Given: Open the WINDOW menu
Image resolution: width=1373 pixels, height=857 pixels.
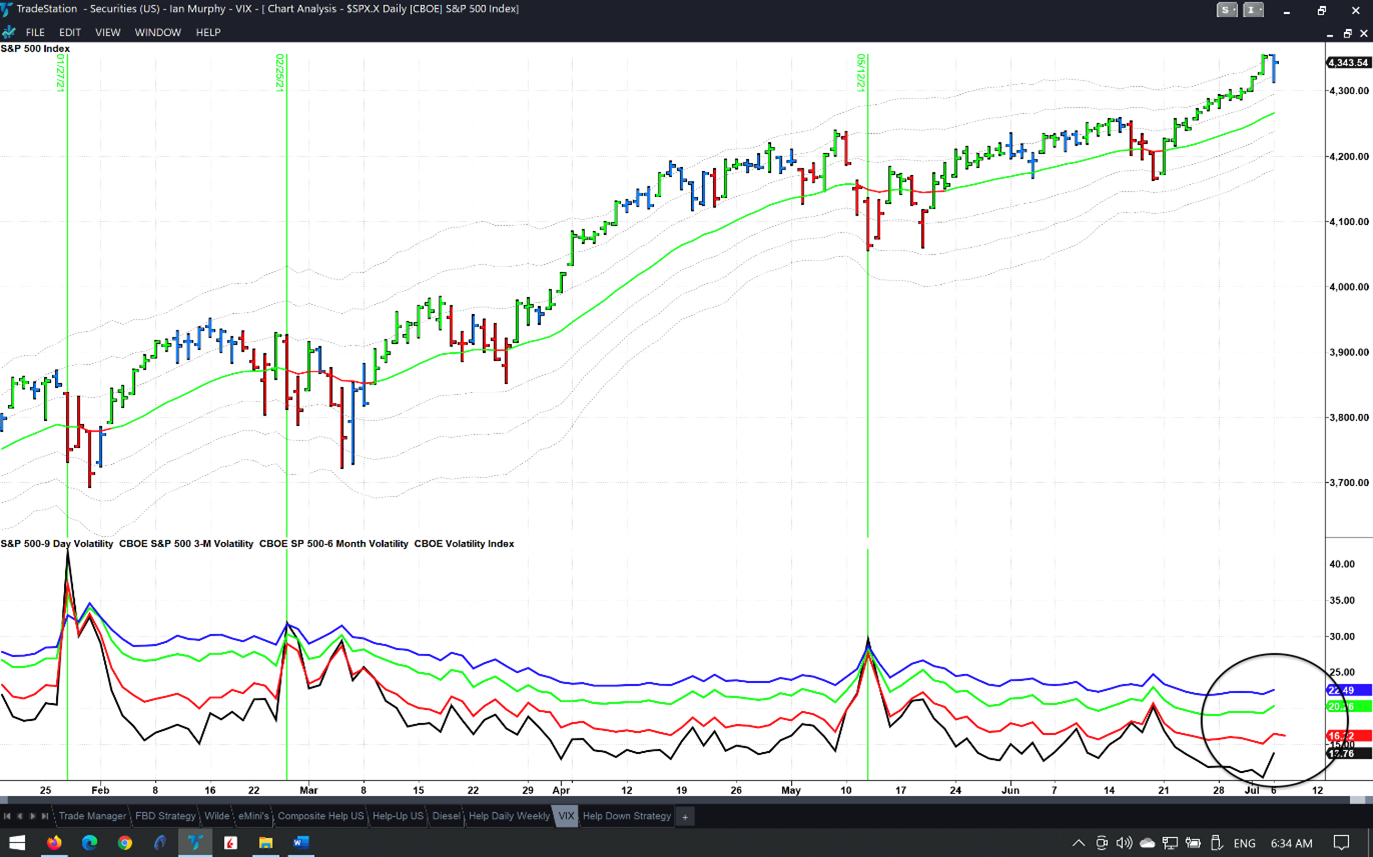Looking at the screenshot, I should (x=158, y=32).
